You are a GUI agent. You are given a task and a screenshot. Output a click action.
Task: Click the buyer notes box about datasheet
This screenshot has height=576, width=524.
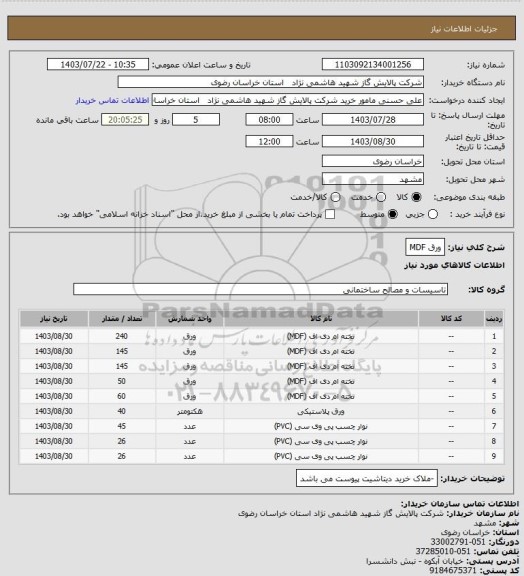(367, 478)
